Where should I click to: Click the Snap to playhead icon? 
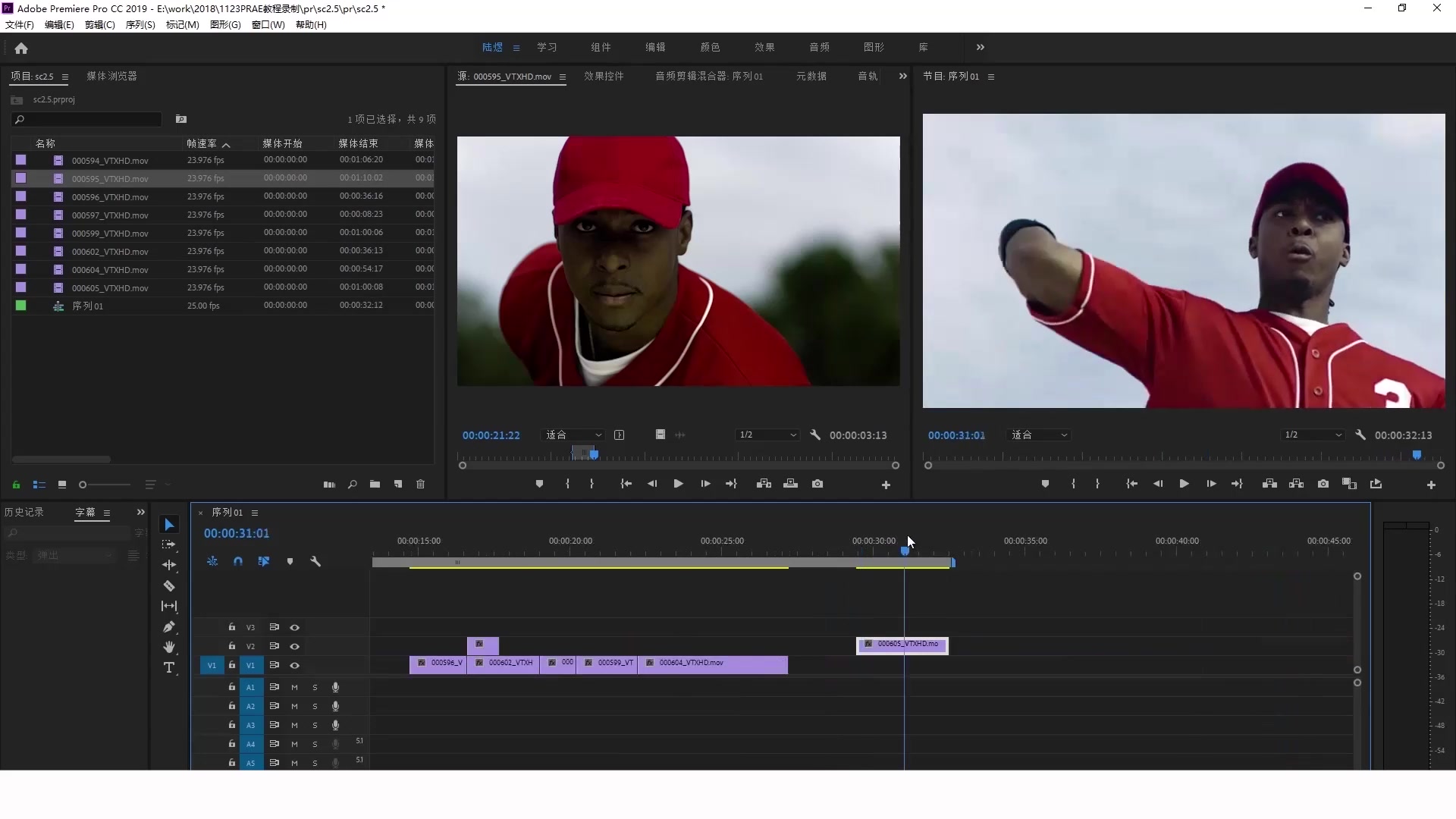coord(238,561)
